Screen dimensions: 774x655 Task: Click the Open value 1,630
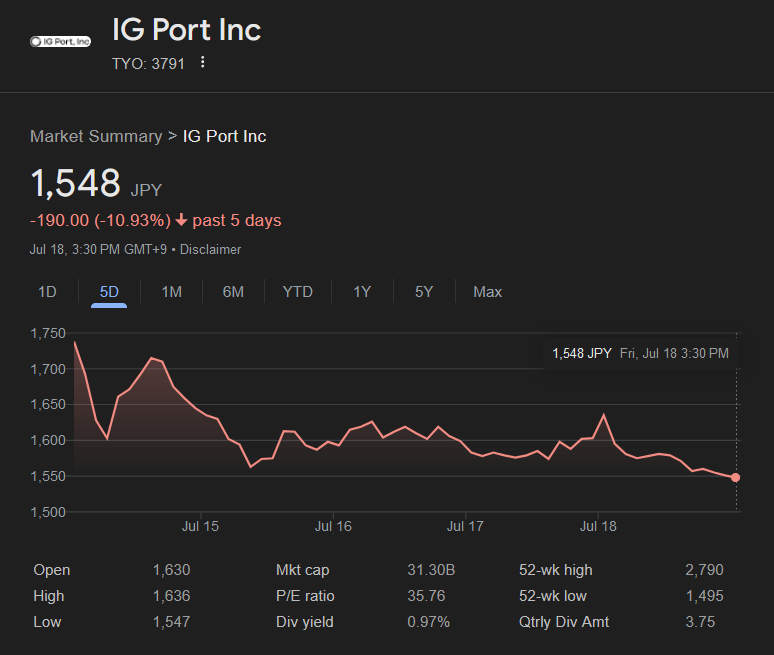[x=171, y=570]
